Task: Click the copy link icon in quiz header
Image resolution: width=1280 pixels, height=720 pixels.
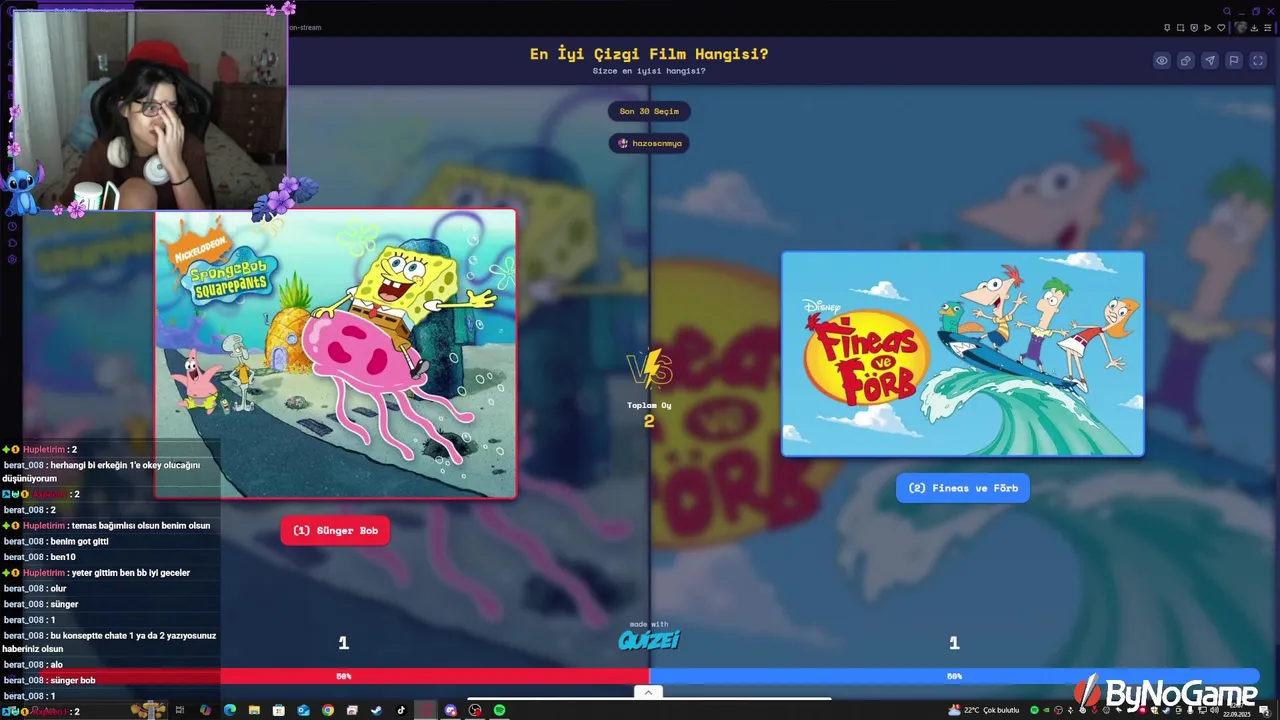Action: point(1186,61)
